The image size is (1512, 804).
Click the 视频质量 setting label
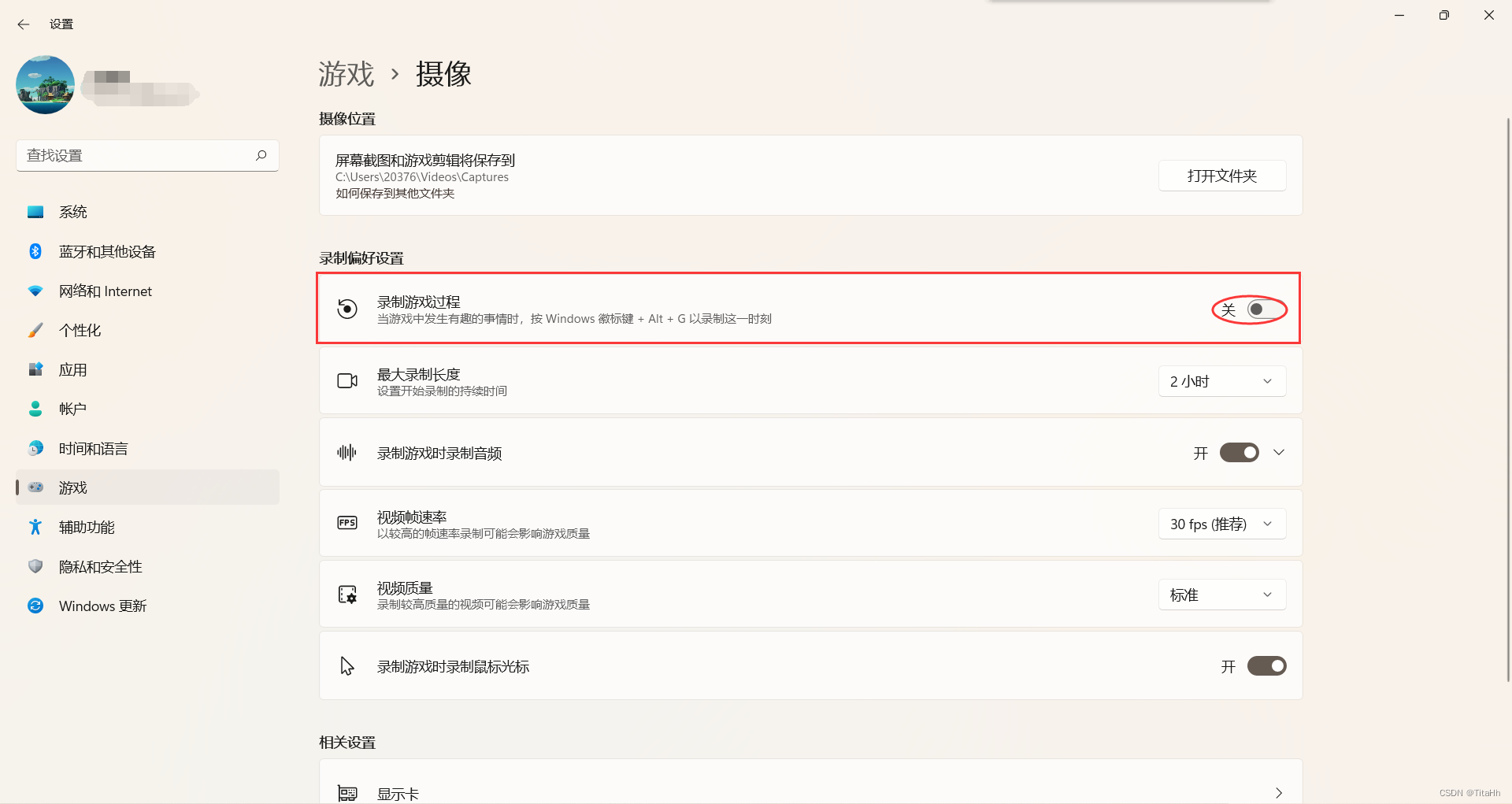405,588
